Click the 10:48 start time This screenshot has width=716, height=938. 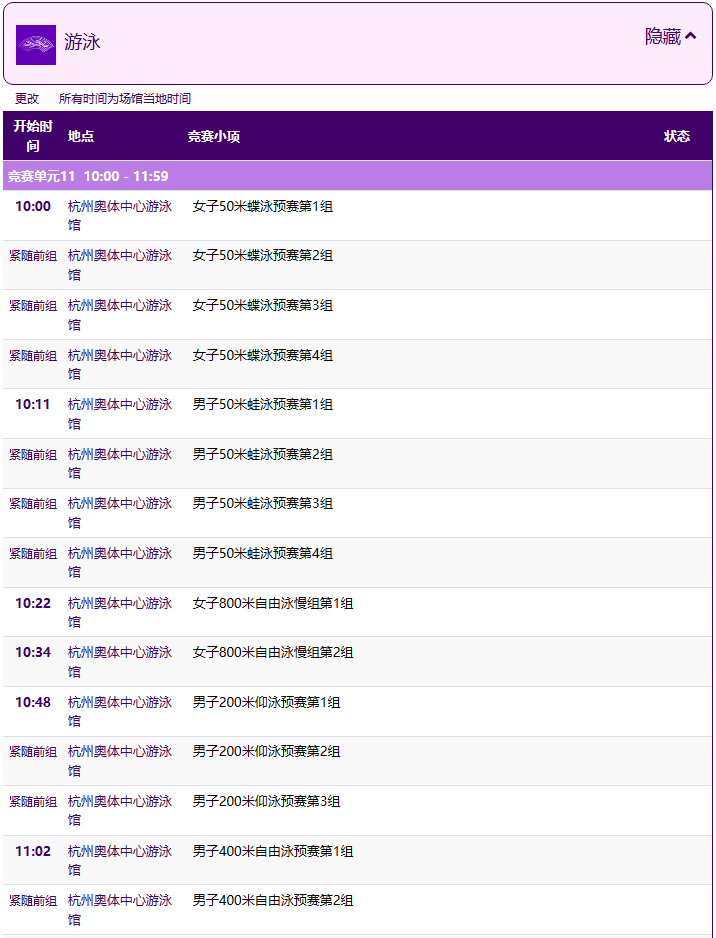[33, 702]
